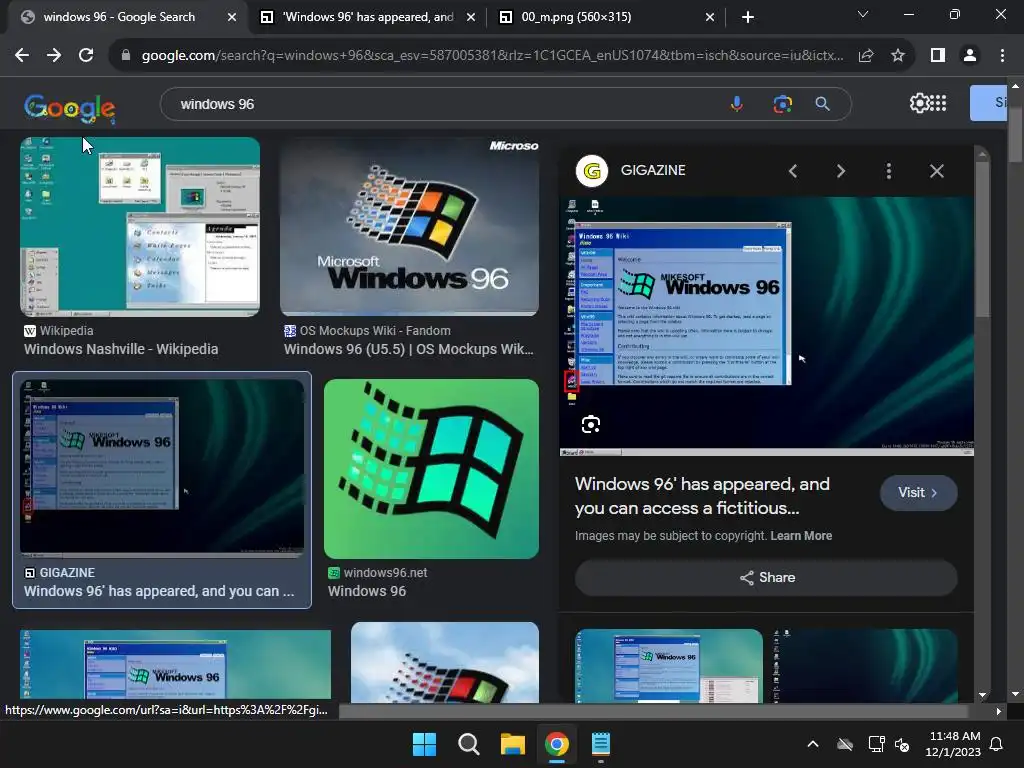Share this page via address bar icon
Viewport: 1024px width, 768px height.
(x=866, y=56)
